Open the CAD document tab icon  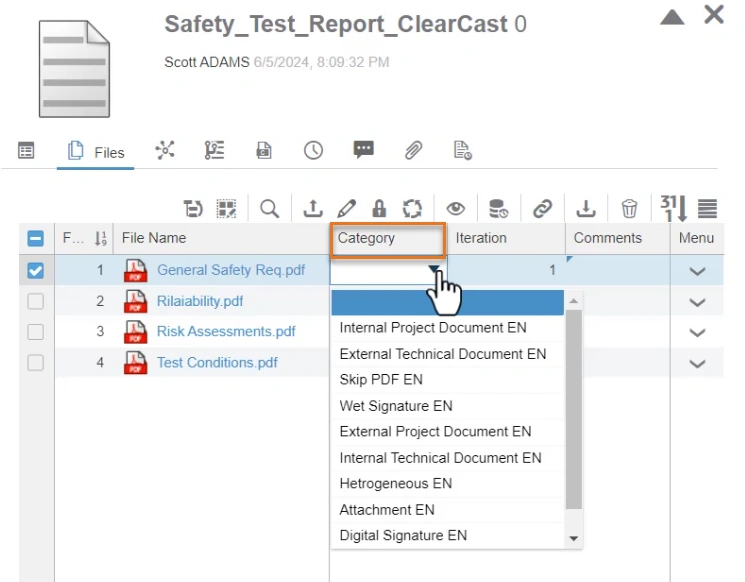click(x=264, y=150)
